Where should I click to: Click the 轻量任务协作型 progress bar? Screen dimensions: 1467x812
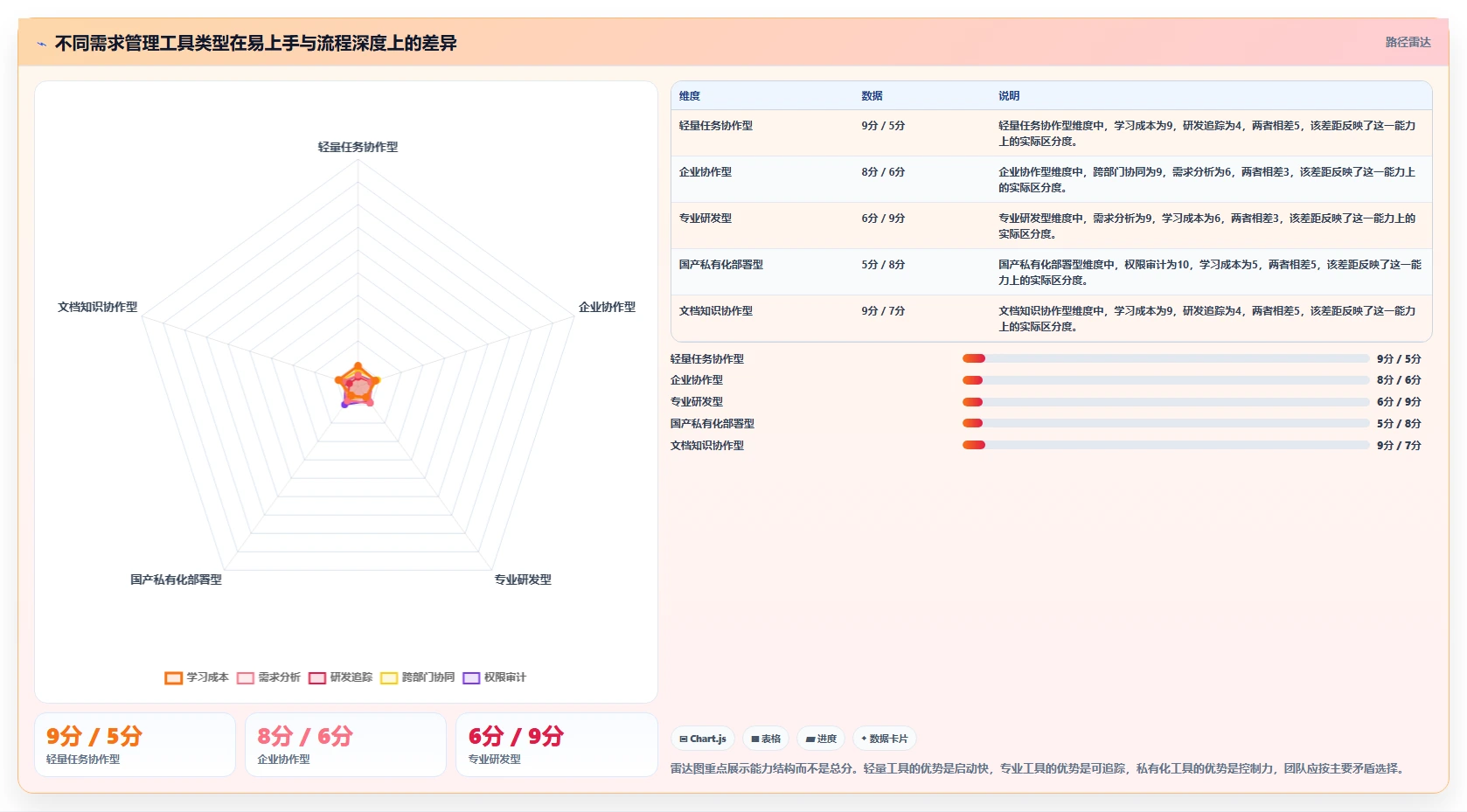click(1165, 358)
